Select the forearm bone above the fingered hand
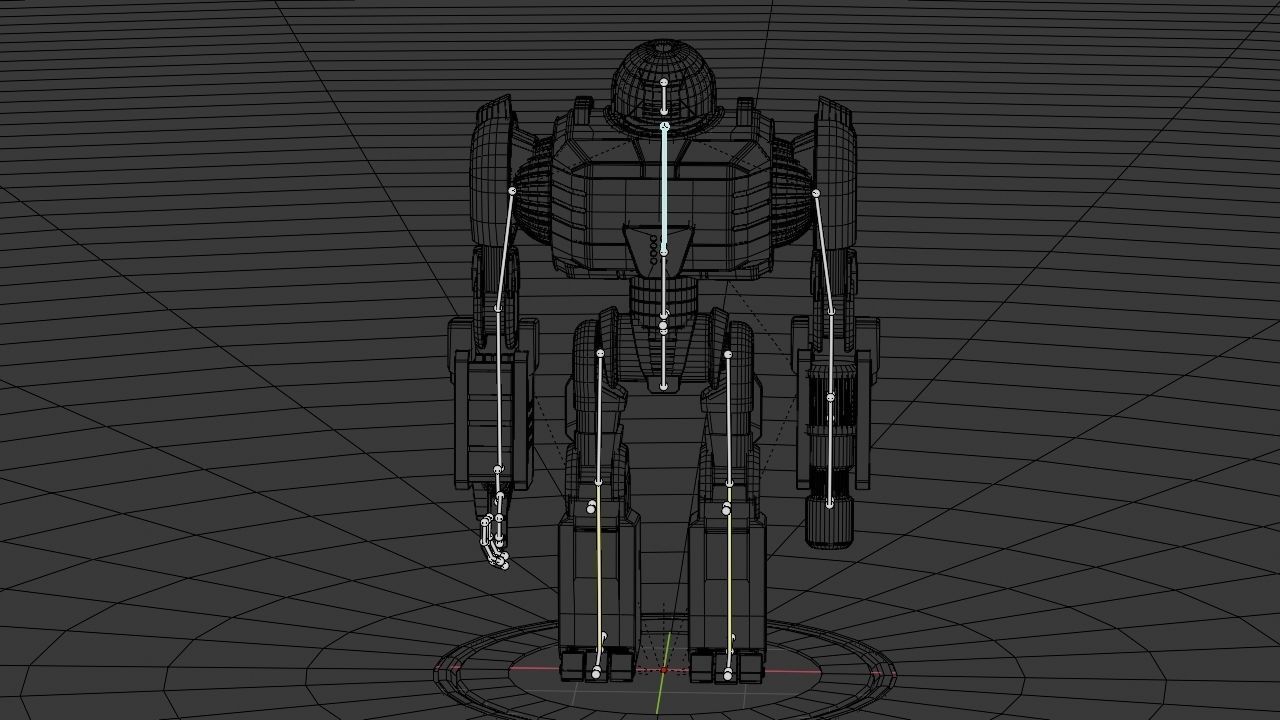Screen dimensions: 1280x720 click(498, 389)
